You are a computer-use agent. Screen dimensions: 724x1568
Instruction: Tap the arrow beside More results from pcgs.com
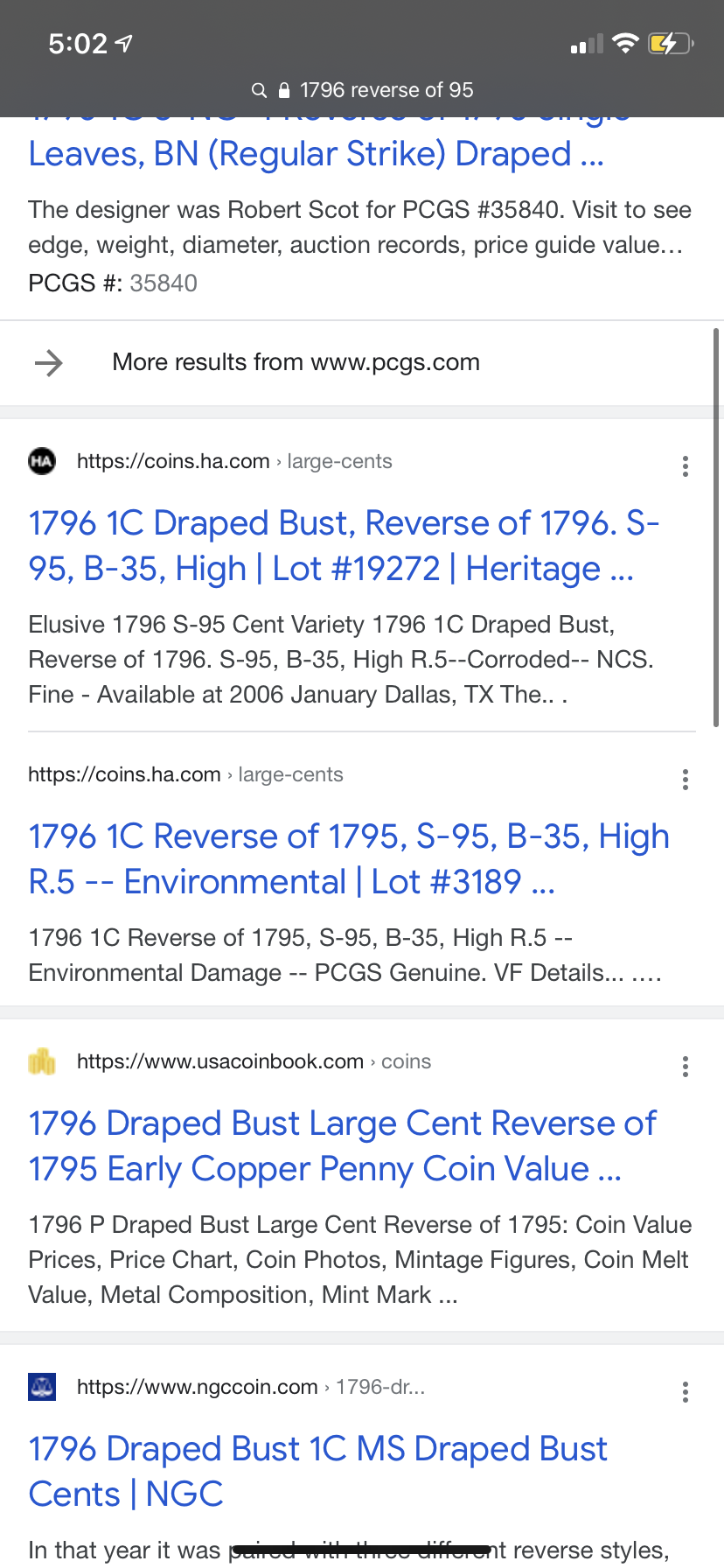pyautogui.click(x=49, y=362)
